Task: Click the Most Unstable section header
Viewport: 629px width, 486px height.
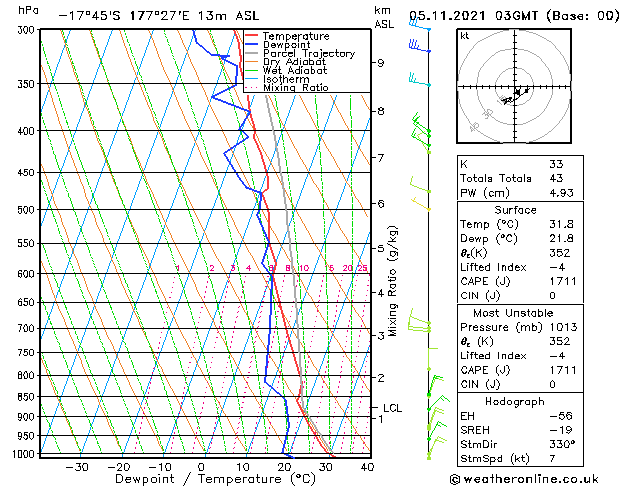Action: [x=516, y=313]
